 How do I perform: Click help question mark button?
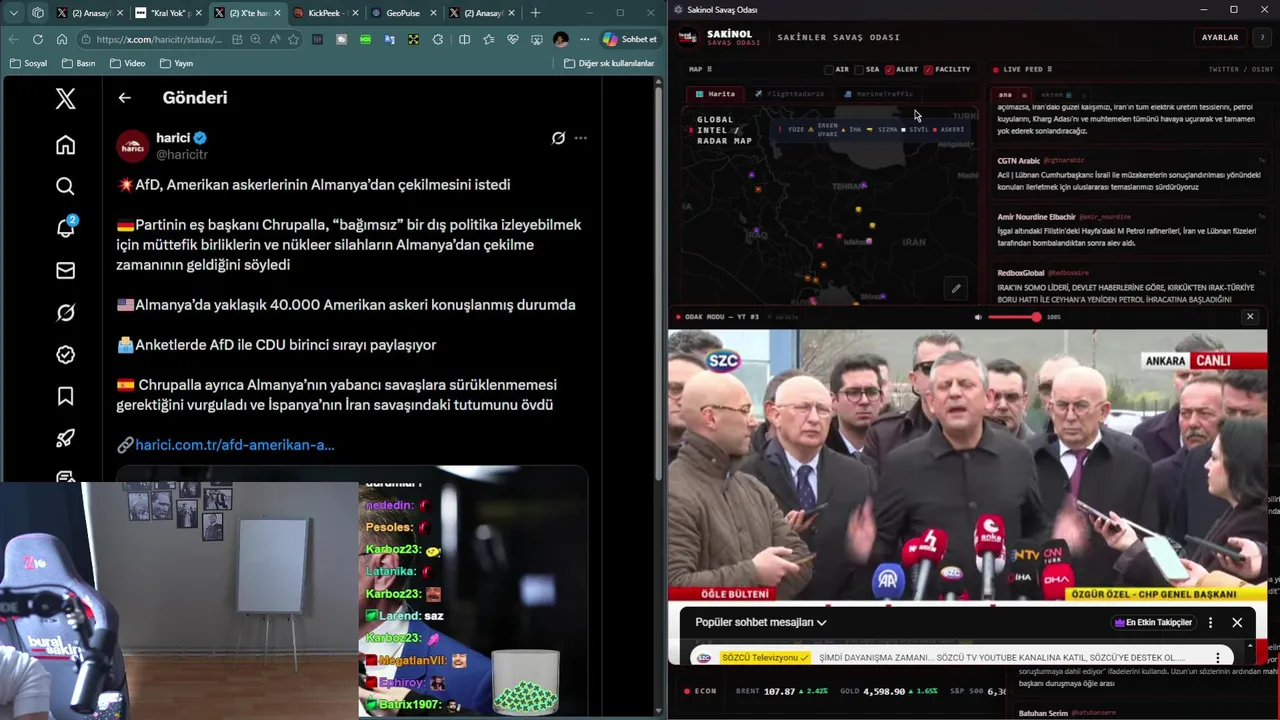(1261, 37)
